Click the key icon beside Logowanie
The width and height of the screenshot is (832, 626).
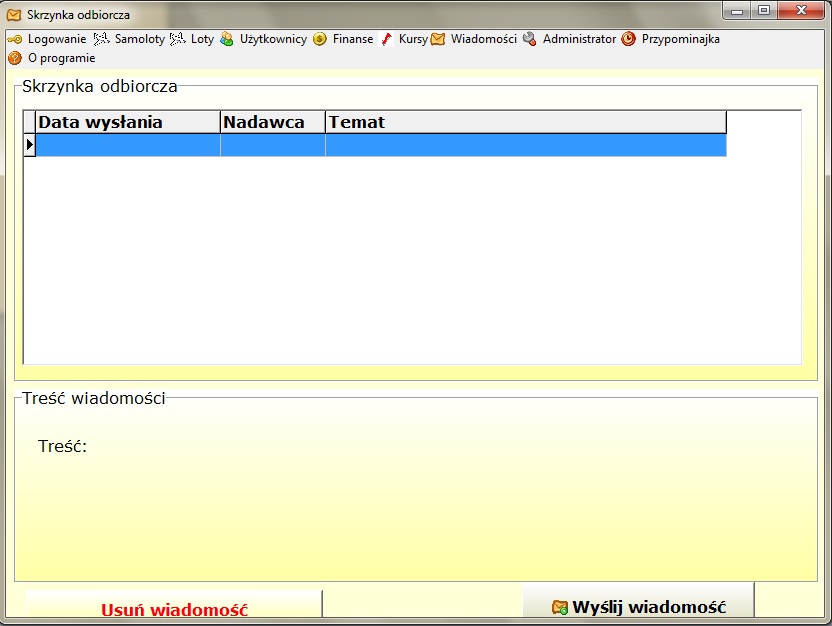[x=15, y=39]
